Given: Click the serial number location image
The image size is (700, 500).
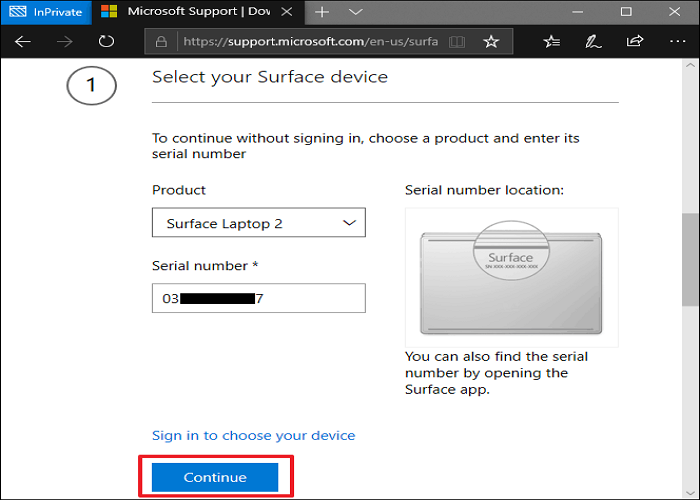Looking at the screenshot, I should pos(511,277).
